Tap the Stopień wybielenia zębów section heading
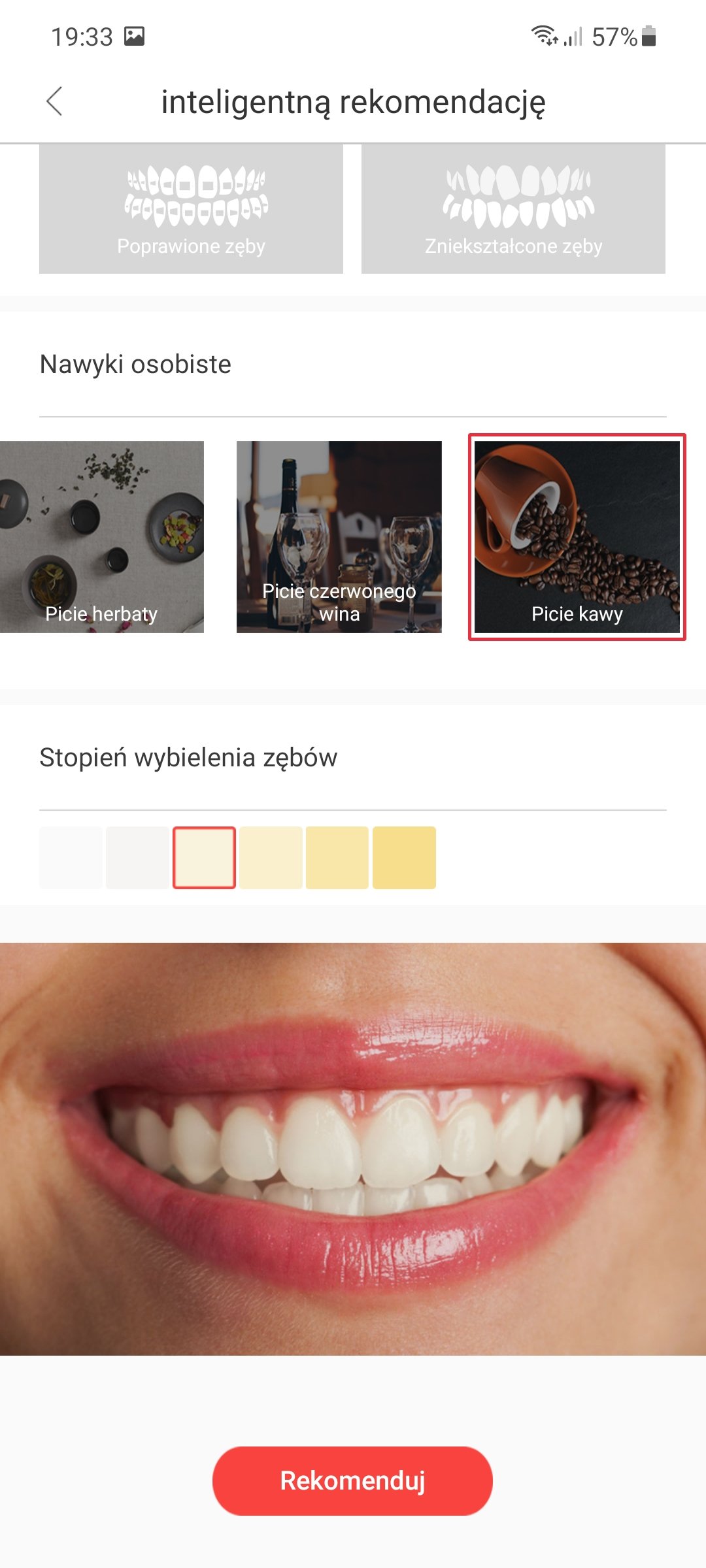Viewport: 706px width, 1568px height. tap(188, 758)
